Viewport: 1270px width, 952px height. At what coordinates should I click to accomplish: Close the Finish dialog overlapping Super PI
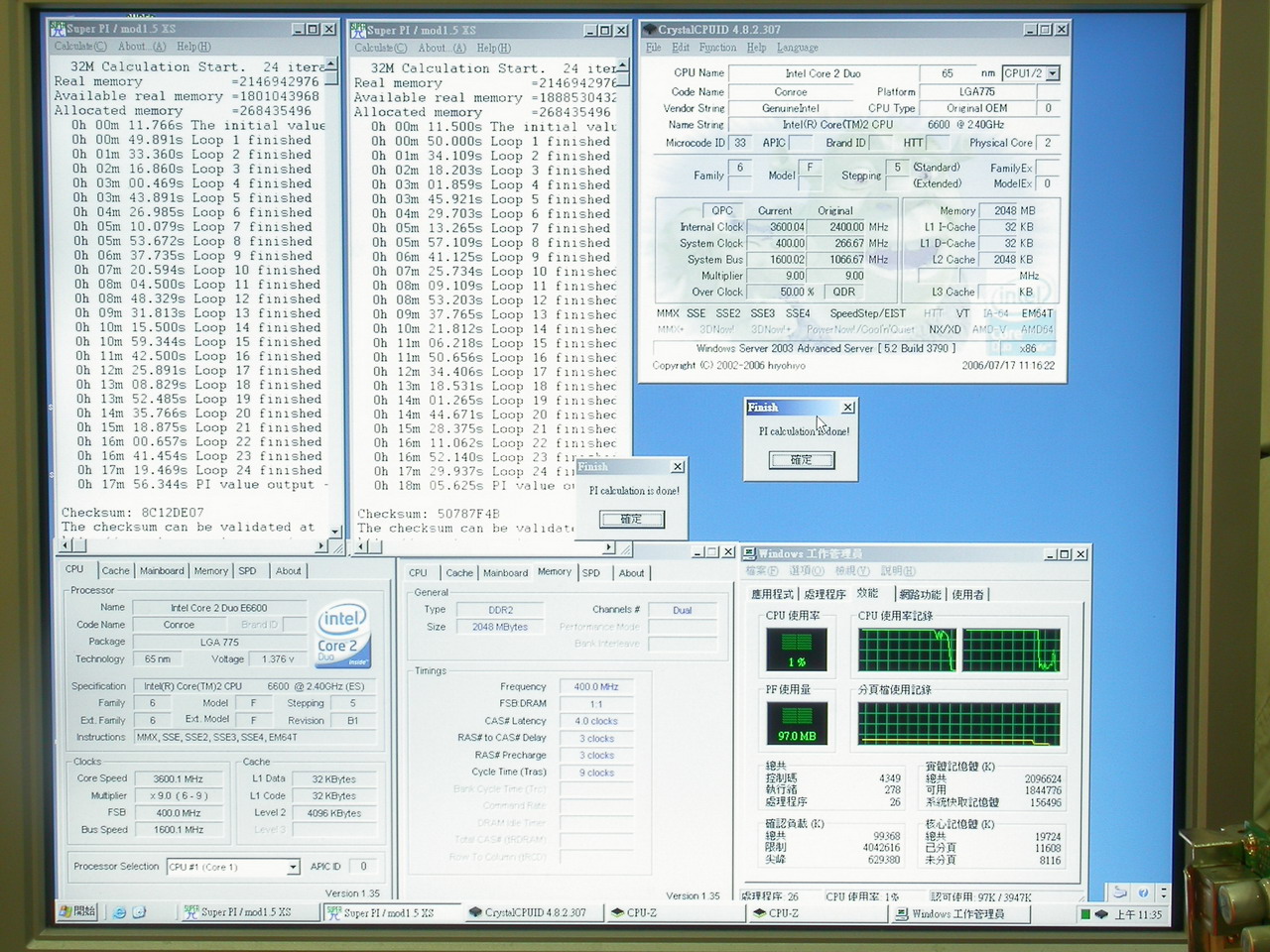point(678,467)
